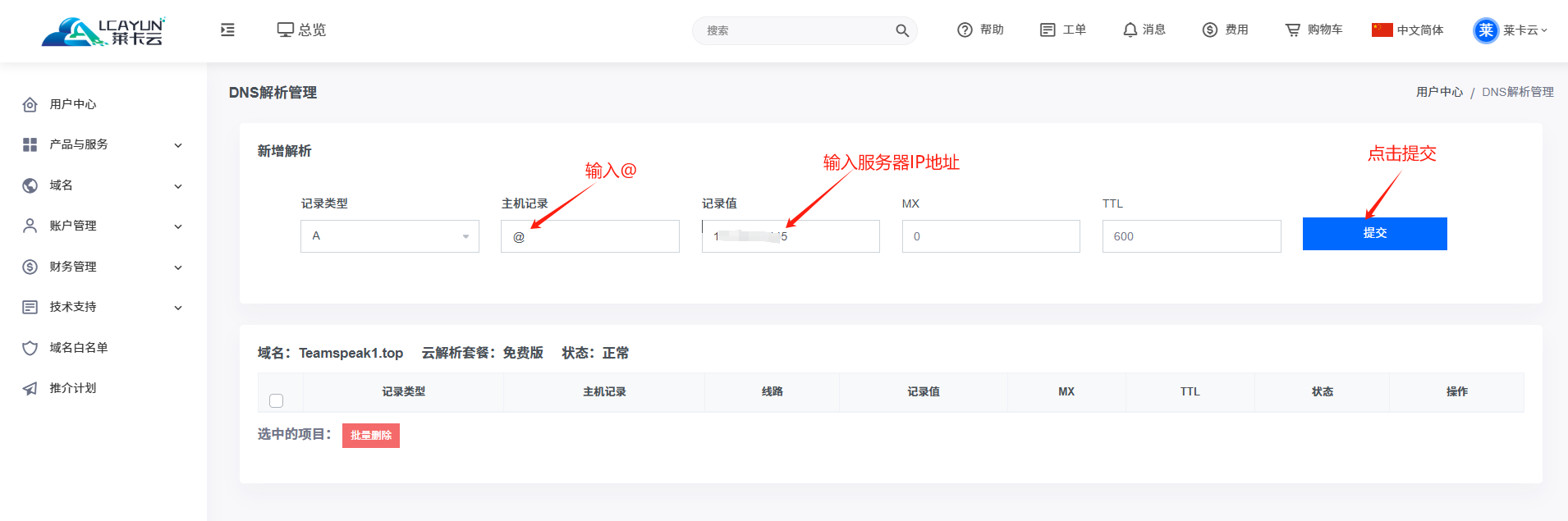
Task: Submit the record with 提交 button
Action: click(1375, 234)
